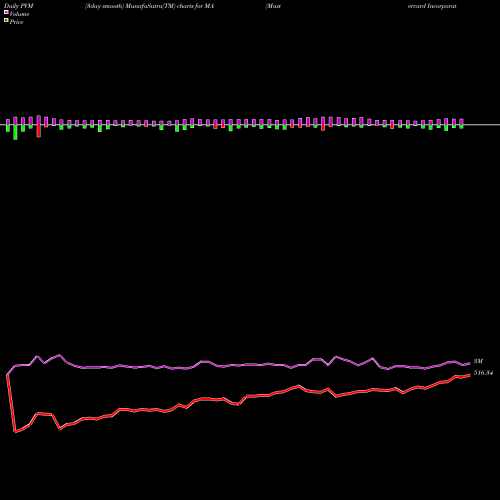The image size is (500, 500).
Task: Click the end of the magenta volume line
Action: (x=470, y=363)
